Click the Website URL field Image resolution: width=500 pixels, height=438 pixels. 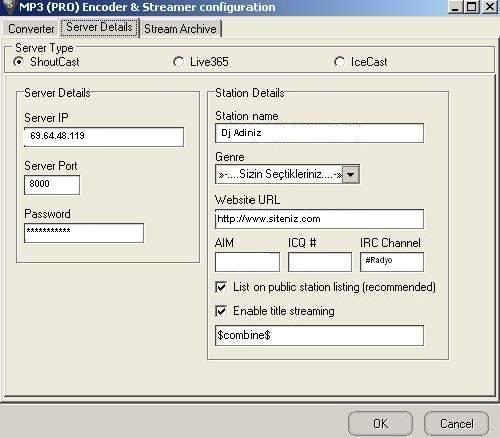[x=319, y=219]
